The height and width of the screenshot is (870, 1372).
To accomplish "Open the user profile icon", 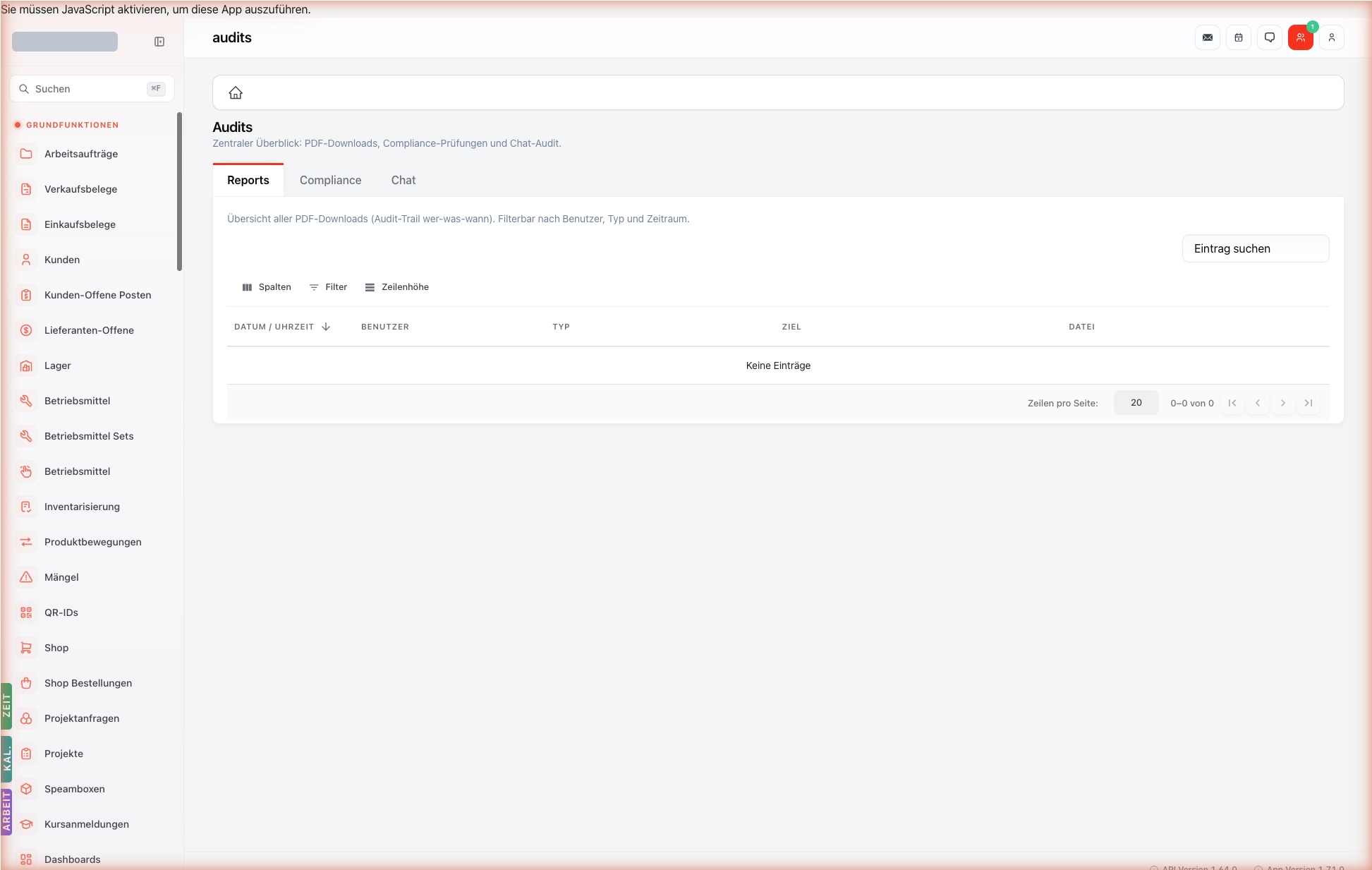I will click(x=1332, y=37).
